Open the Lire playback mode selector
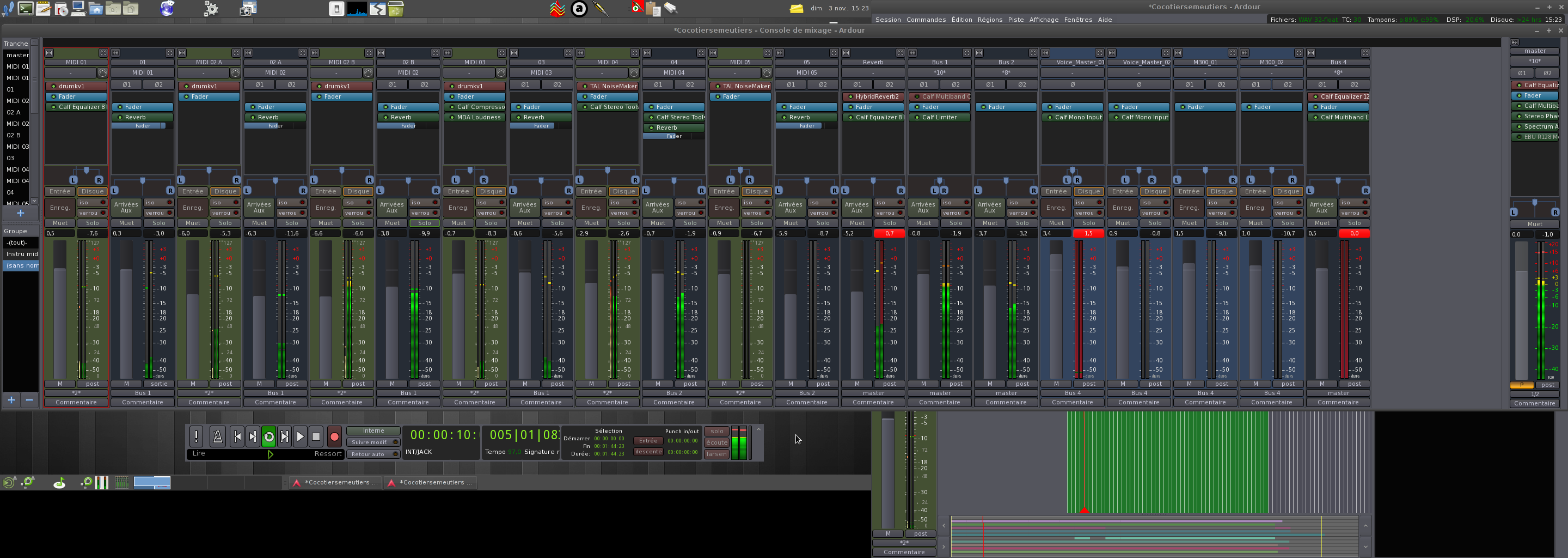Image resolution: width=1568 pixels, height=558 pixels. tap(198, 453)
